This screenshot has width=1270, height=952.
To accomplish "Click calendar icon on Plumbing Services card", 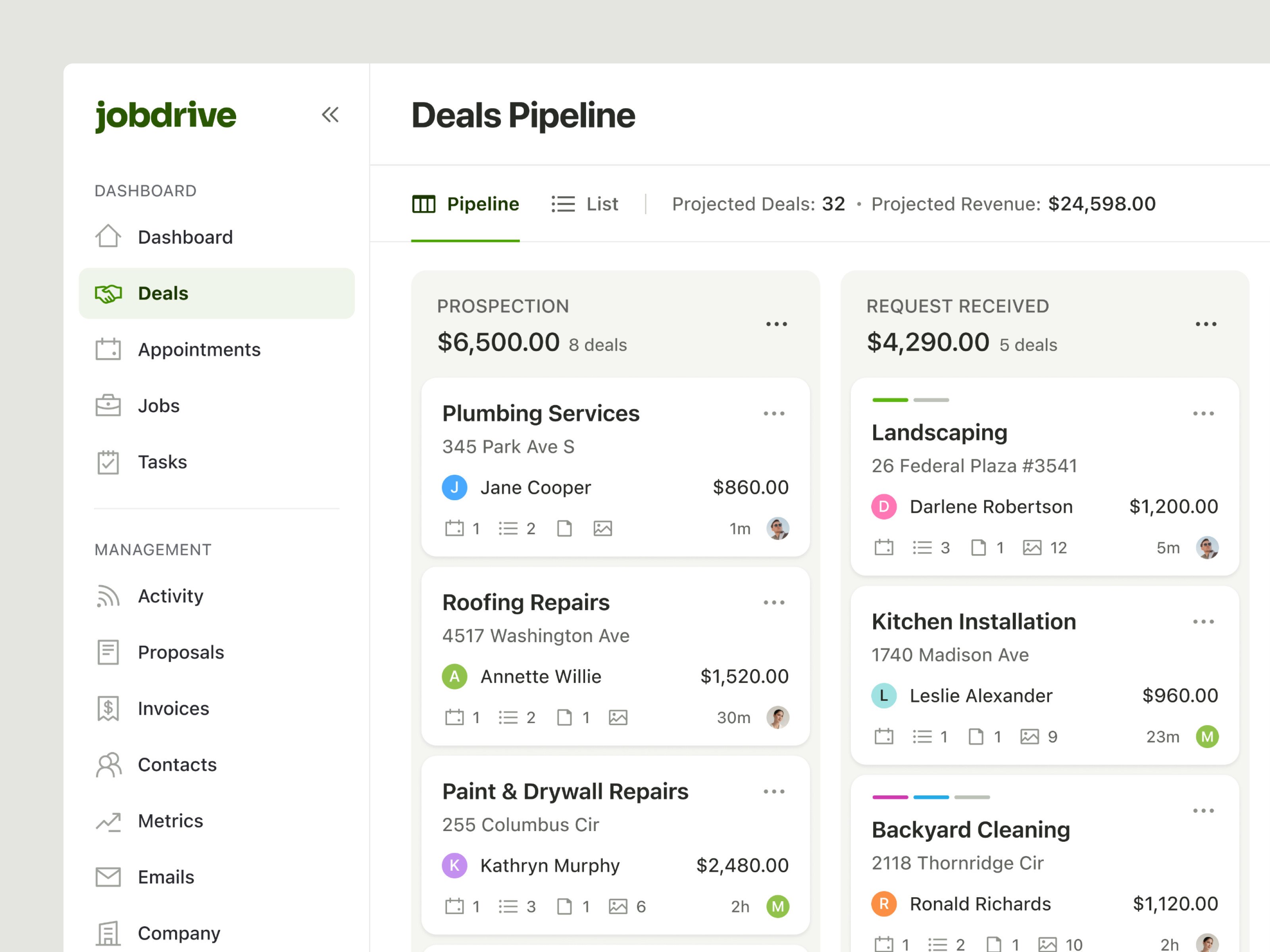I will (454, 528).
